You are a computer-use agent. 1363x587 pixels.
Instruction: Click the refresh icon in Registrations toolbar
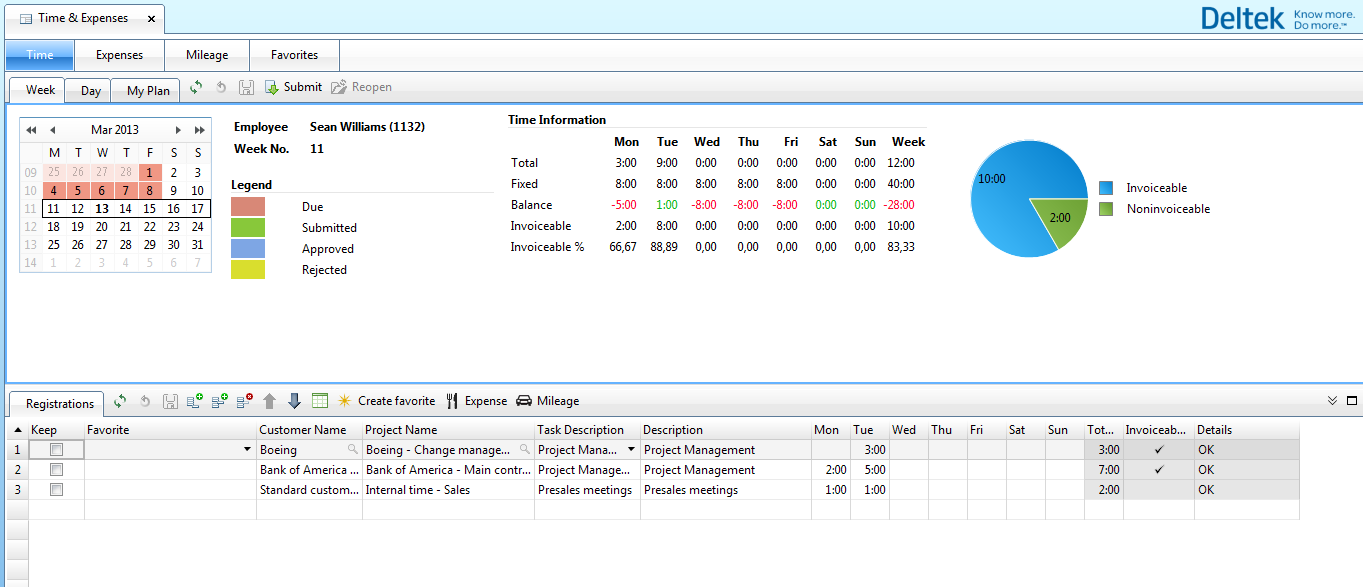(120, 401)
